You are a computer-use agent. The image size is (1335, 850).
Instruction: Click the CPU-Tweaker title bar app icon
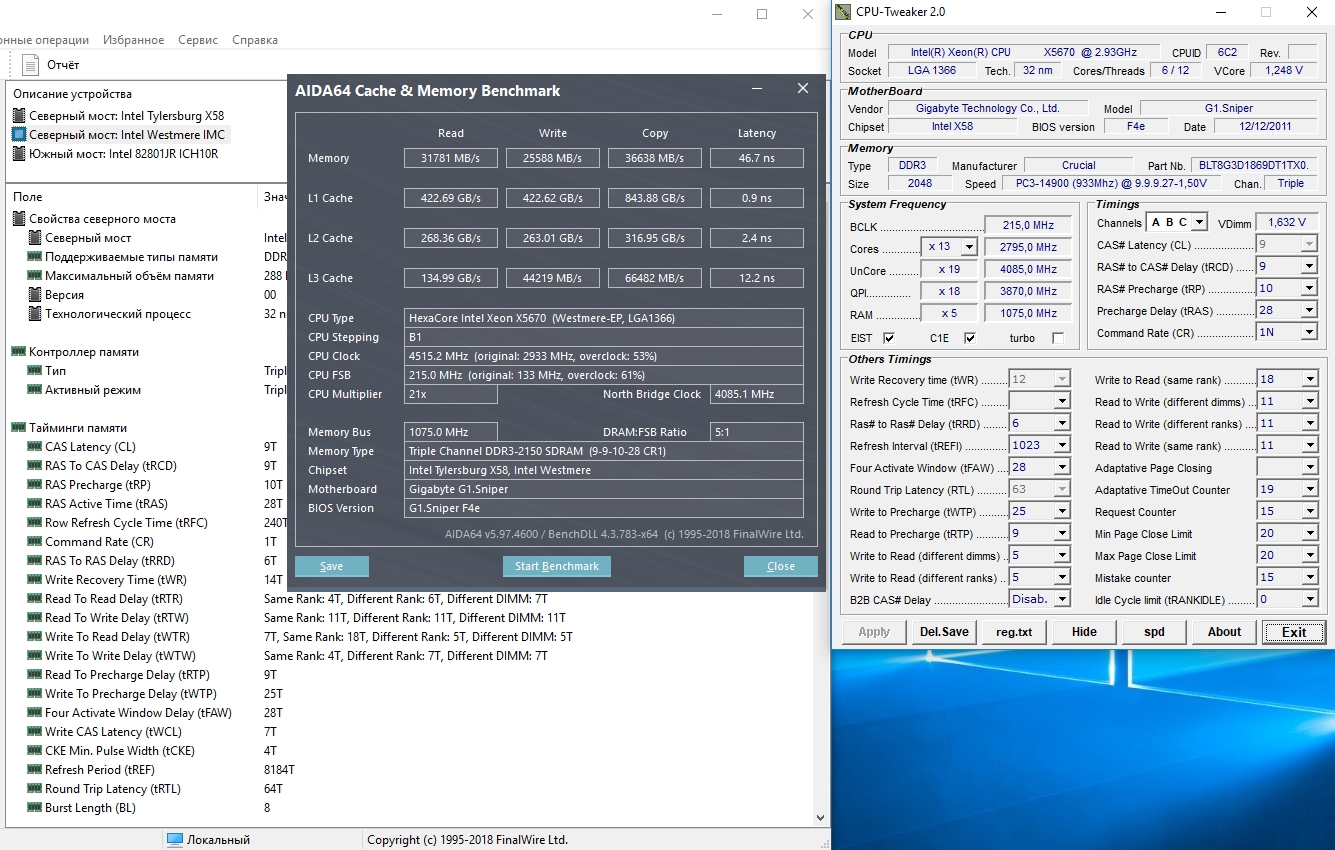pyautogui.click(x=844, y=12)
